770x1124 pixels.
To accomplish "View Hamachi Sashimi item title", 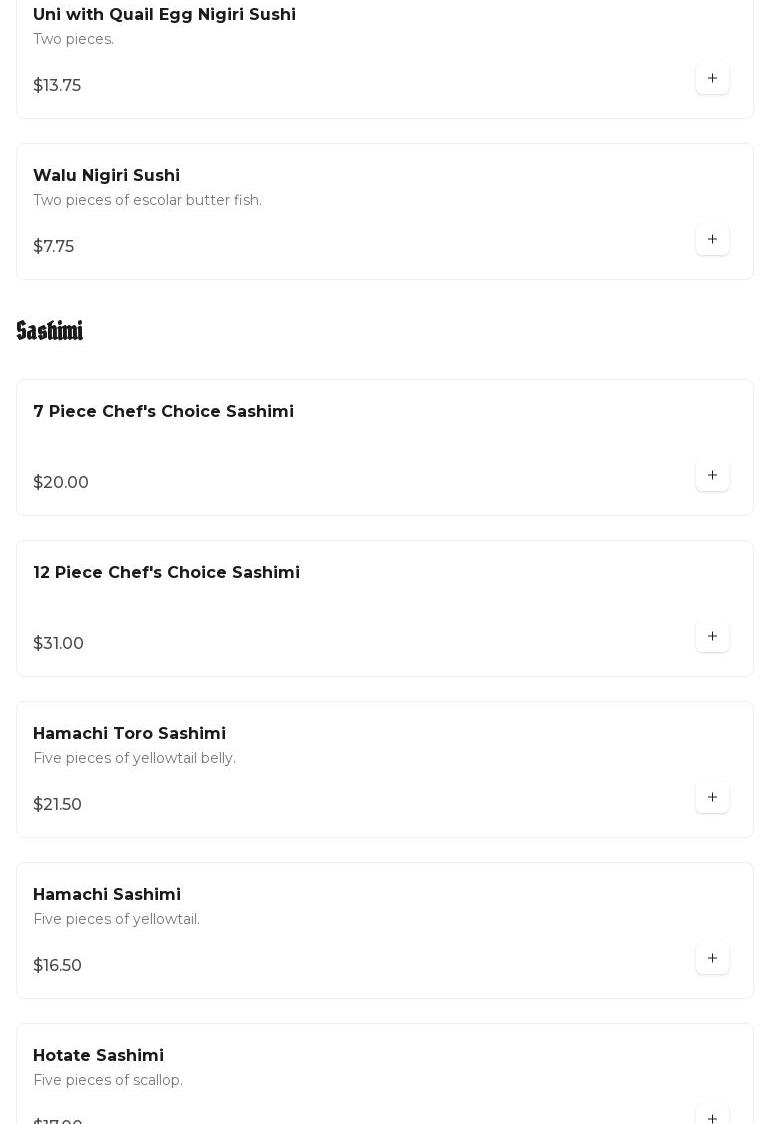I will pyautogui.click(x=107, y=895).
